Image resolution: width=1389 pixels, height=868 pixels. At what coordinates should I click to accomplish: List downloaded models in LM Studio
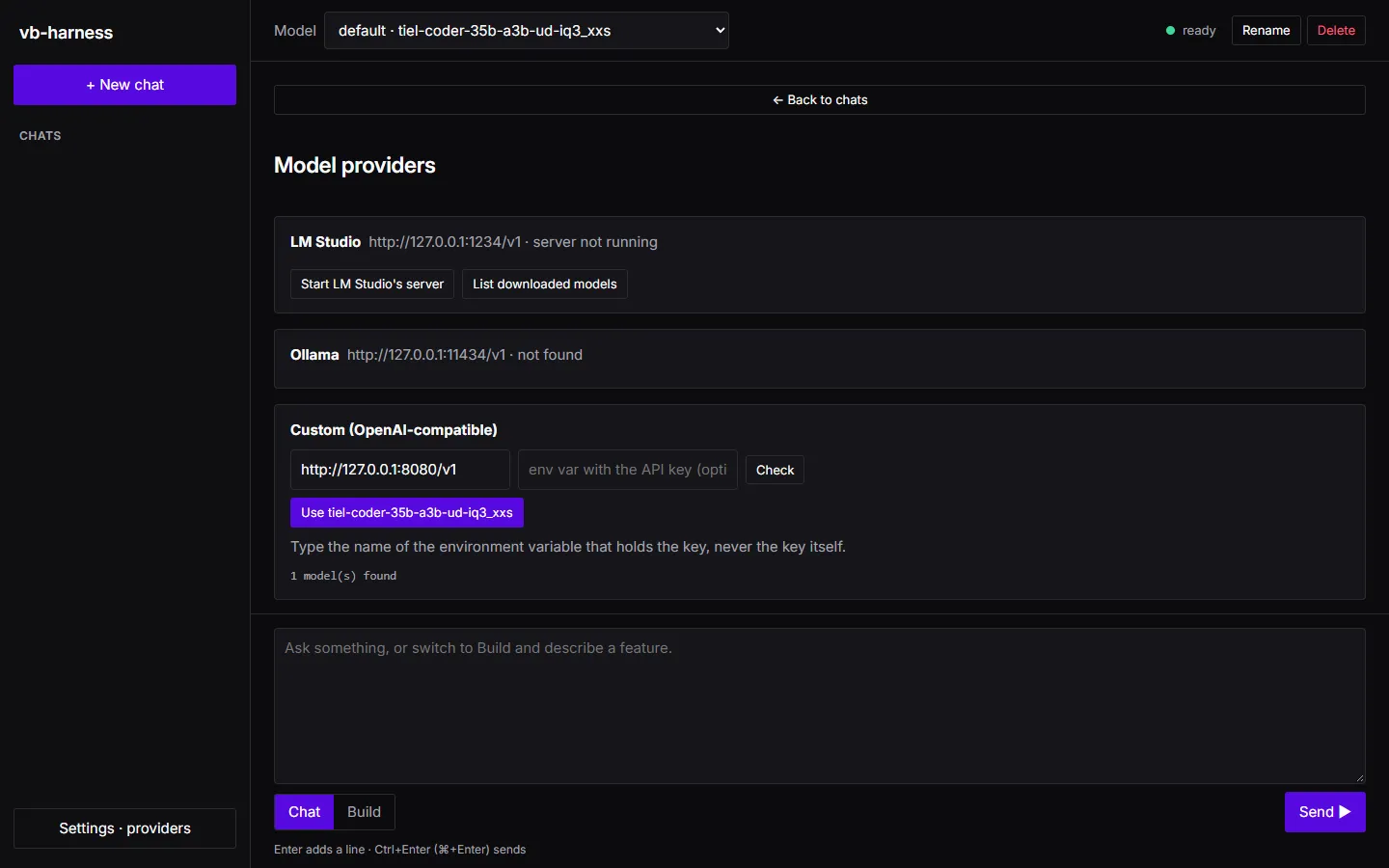[x=545, y=285]
